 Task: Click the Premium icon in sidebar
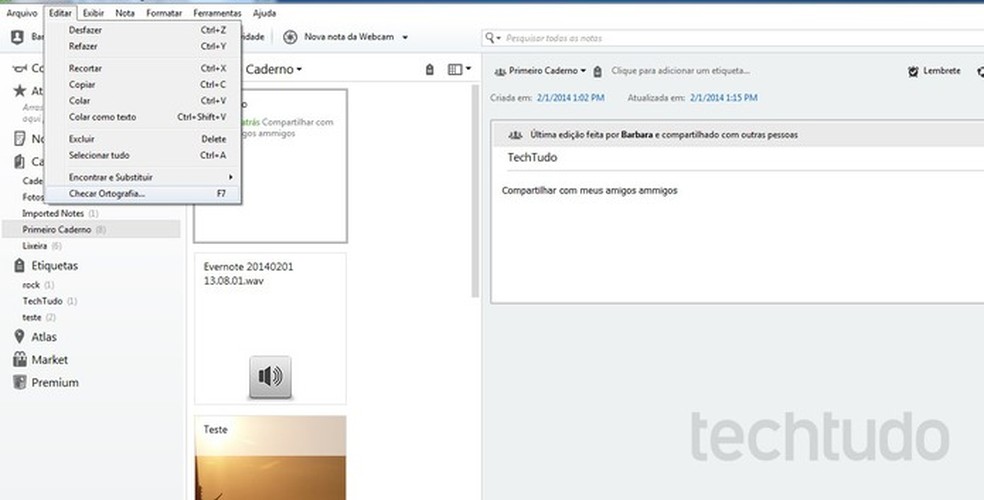pyautogui.click(x=20, y=382)
